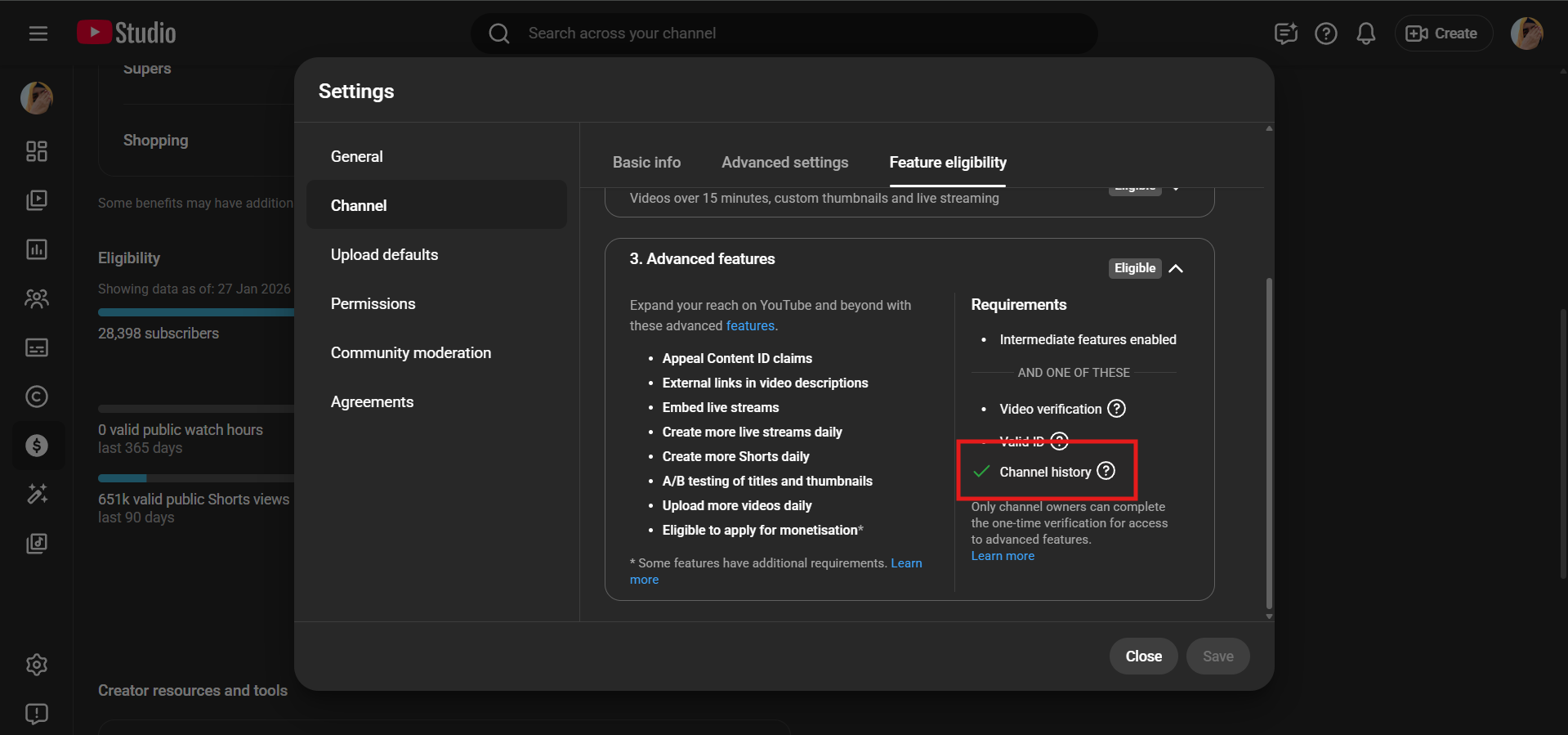
Task: Expand the intermediate features Eligible chevron
Action: (1176, 189)
